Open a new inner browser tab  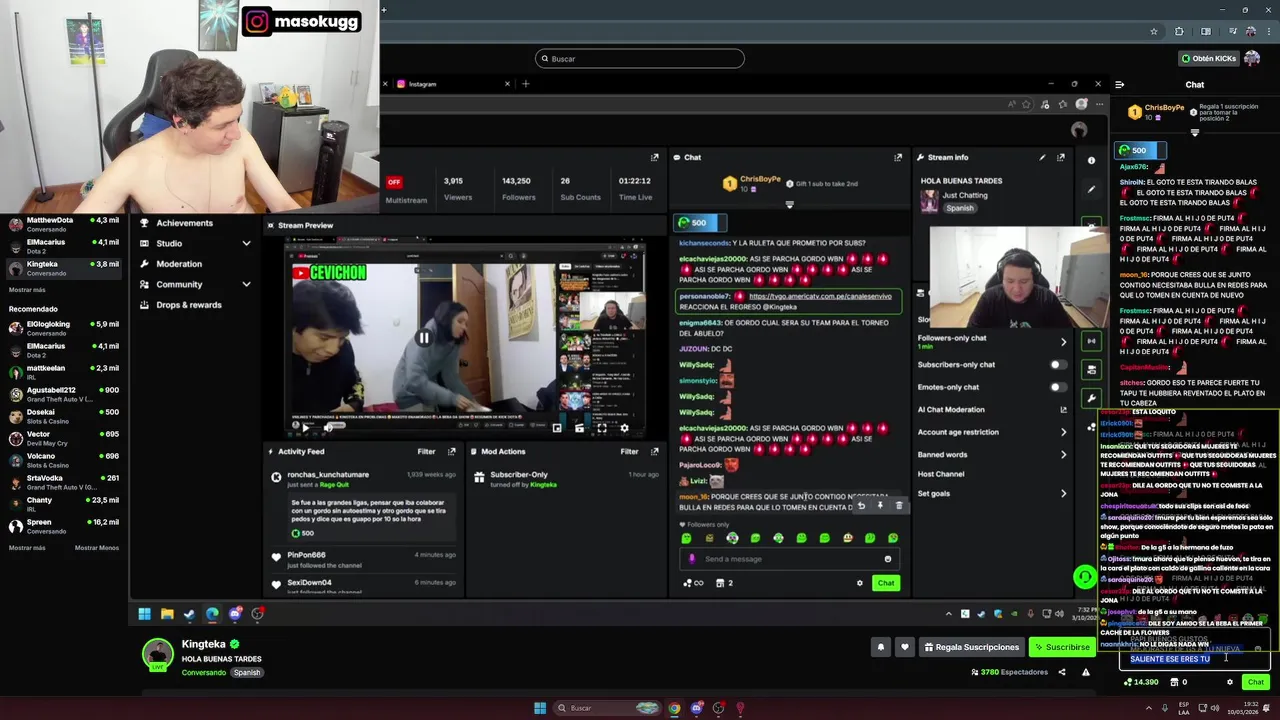tap(526, 84)
